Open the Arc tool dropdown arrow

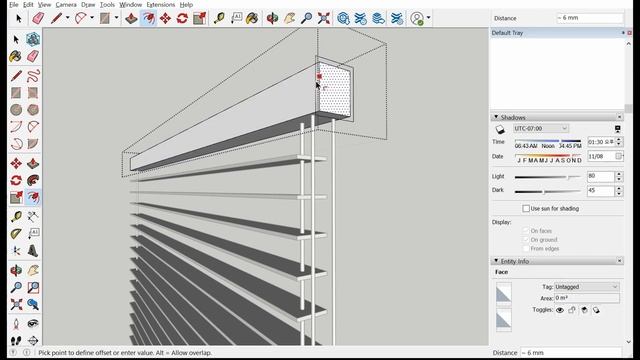point(92,18)
